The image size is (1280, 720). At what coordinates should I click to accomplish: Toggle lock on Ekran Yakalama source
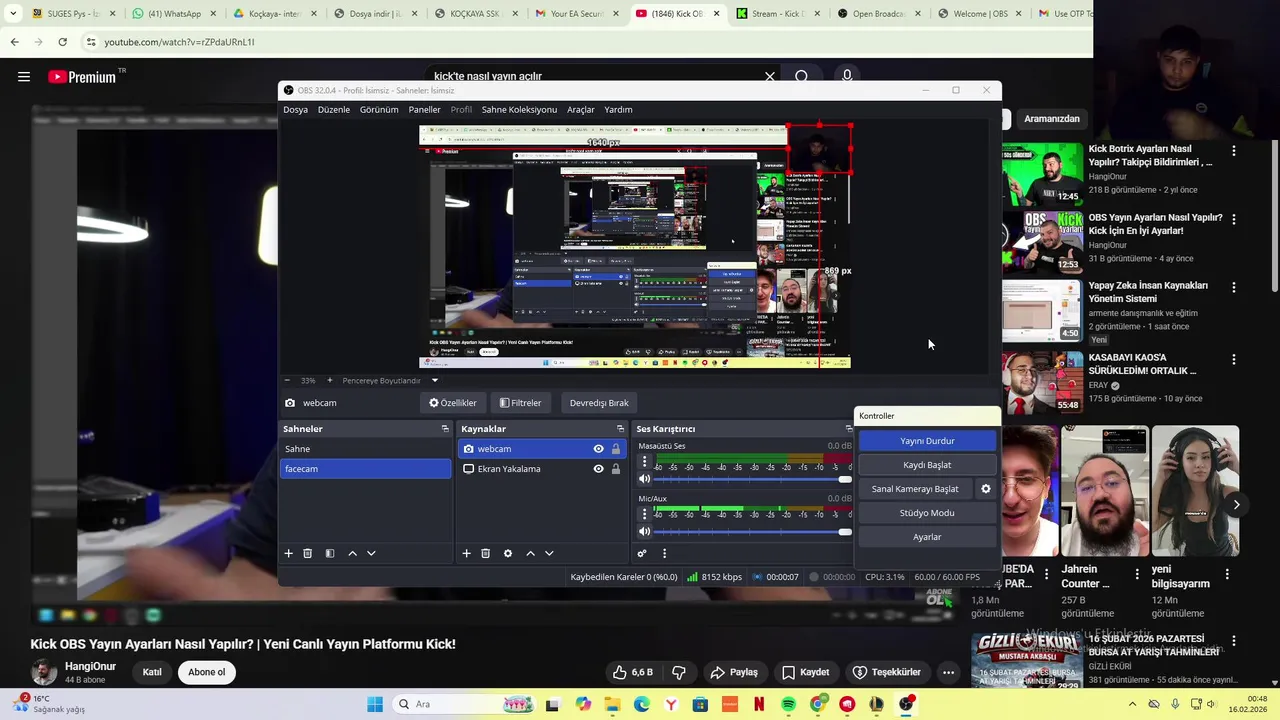coord(616,469)
